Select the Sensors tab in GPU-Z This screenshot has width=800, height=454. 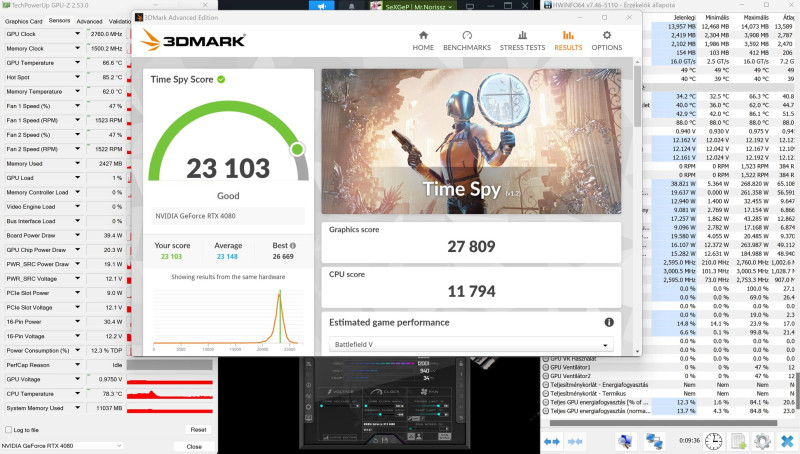(60, 21)
